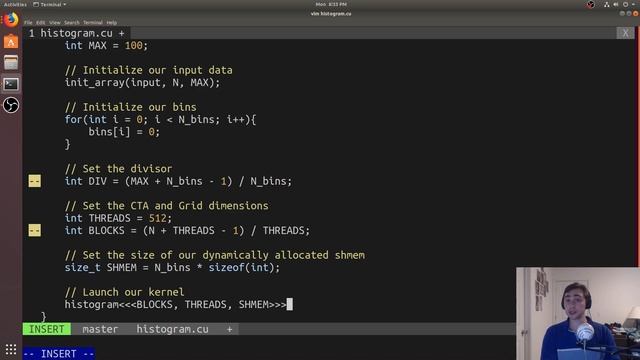Click the for loop line with N_bins
Screen dimensions: 640x360
click(160, 120)
